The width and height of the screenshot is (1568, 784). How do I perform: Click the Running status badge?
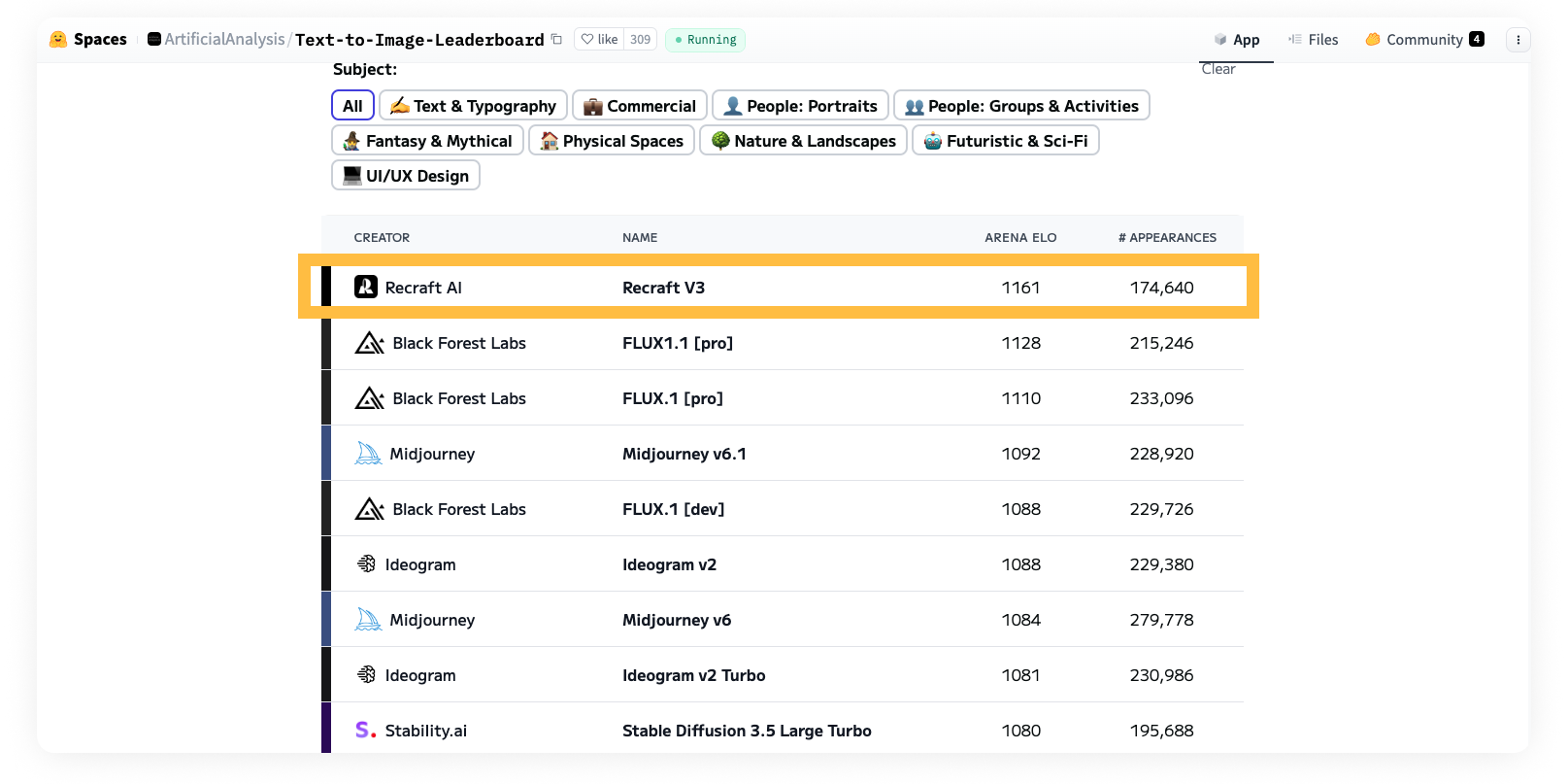(x=705, y=40)
